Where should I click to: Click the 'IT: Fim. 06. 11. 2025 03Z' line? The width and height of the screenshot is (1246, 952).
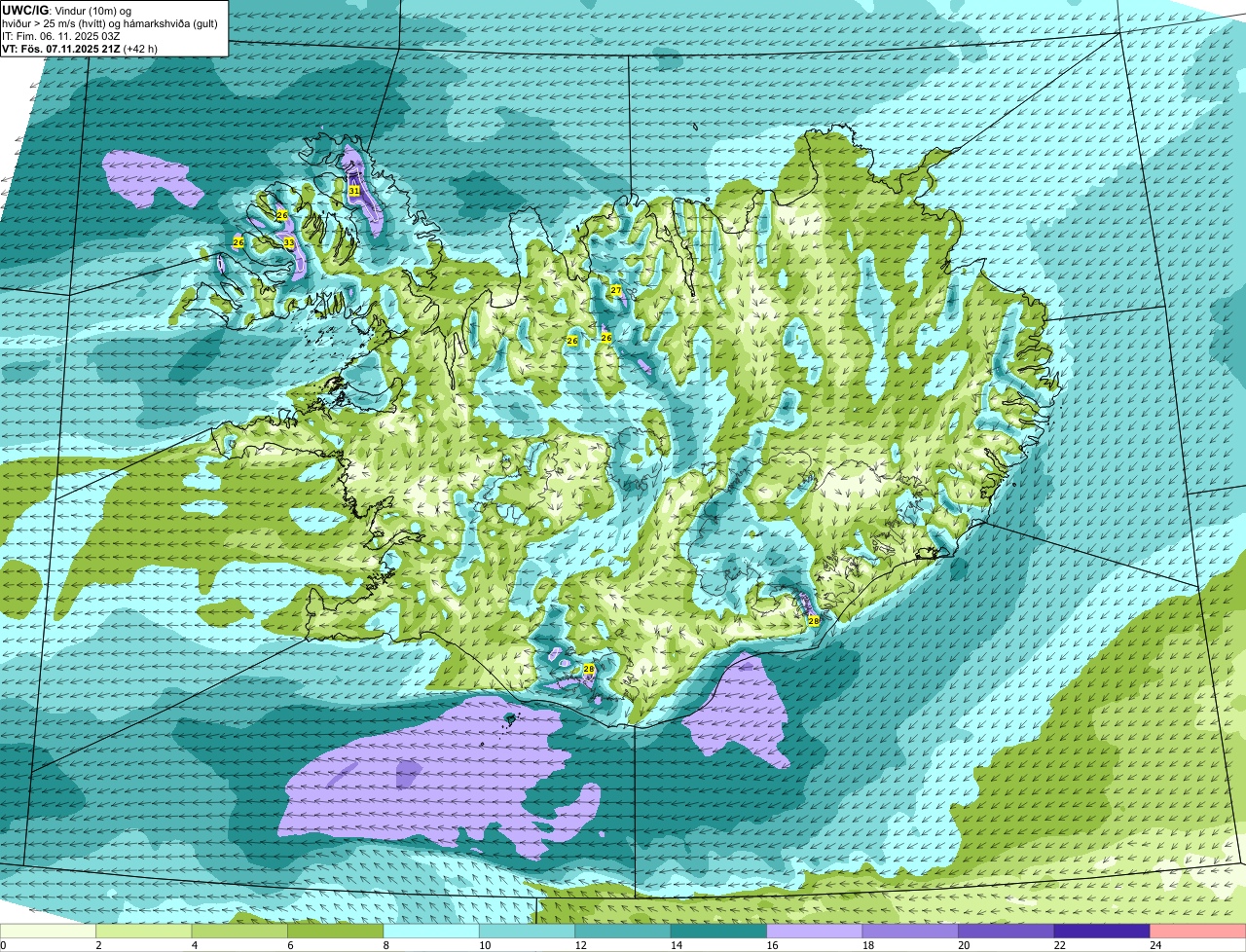coord(61,36)
